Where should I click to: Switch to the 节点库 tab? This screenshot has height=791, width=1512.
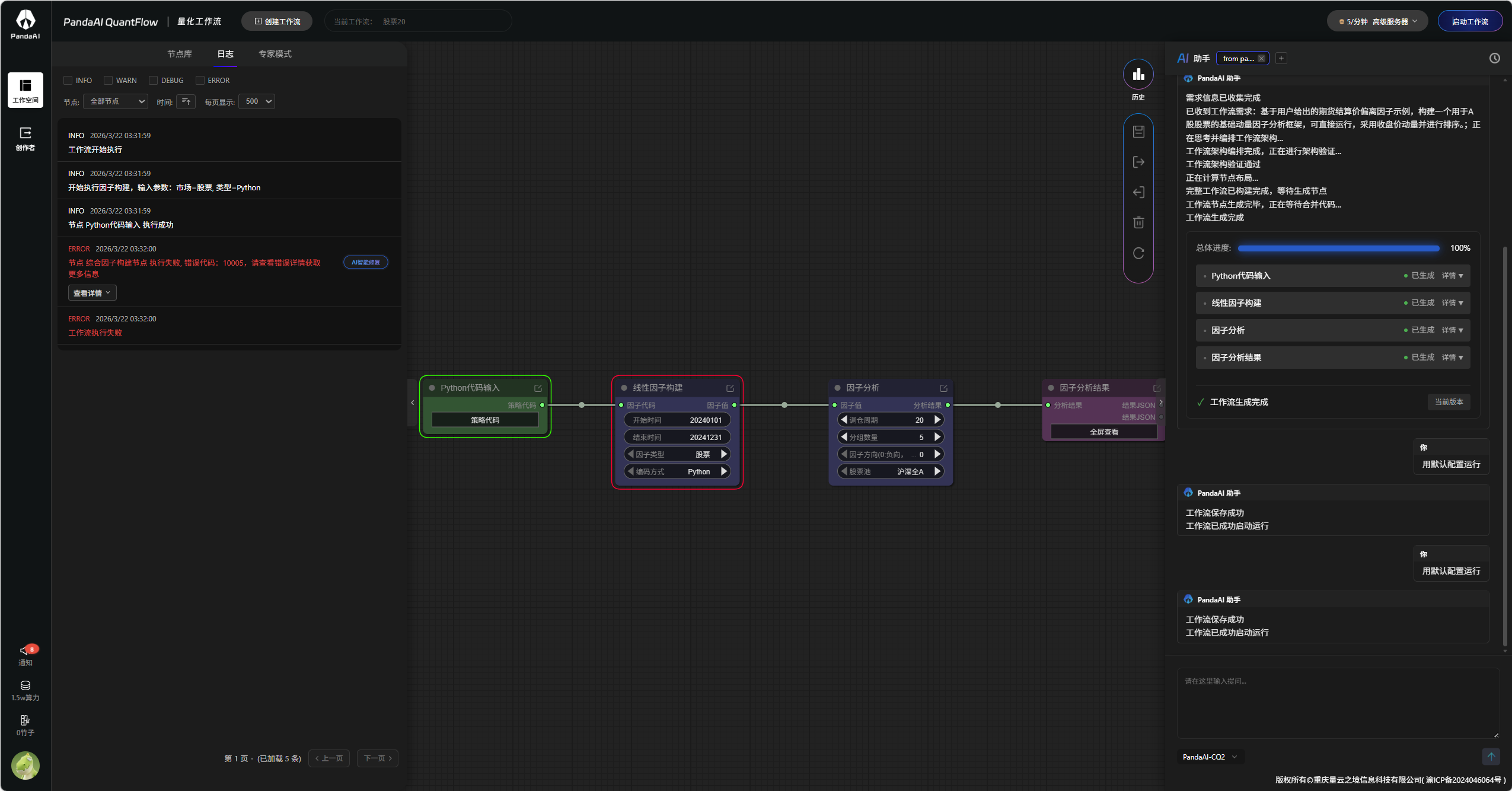pos(180,54)
